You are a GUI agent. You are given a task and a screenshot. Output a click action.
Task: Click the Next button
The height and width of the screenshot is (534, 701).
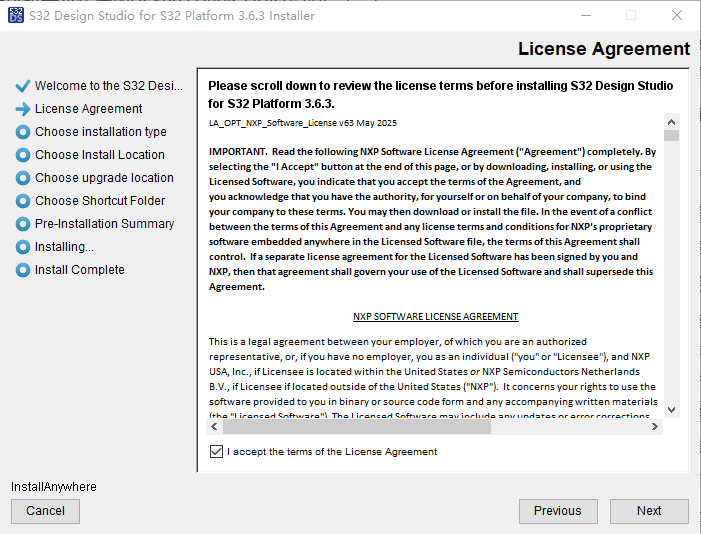[x=649, y=511]
